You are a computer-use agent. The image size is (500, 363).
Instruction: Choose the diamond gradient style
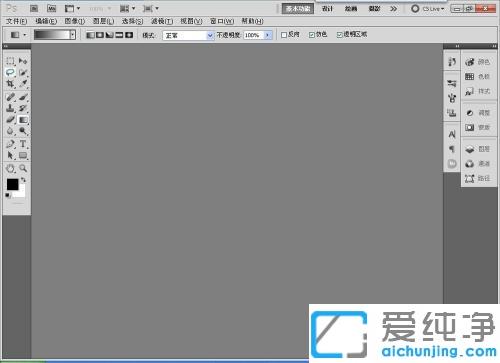pos(129,35)
